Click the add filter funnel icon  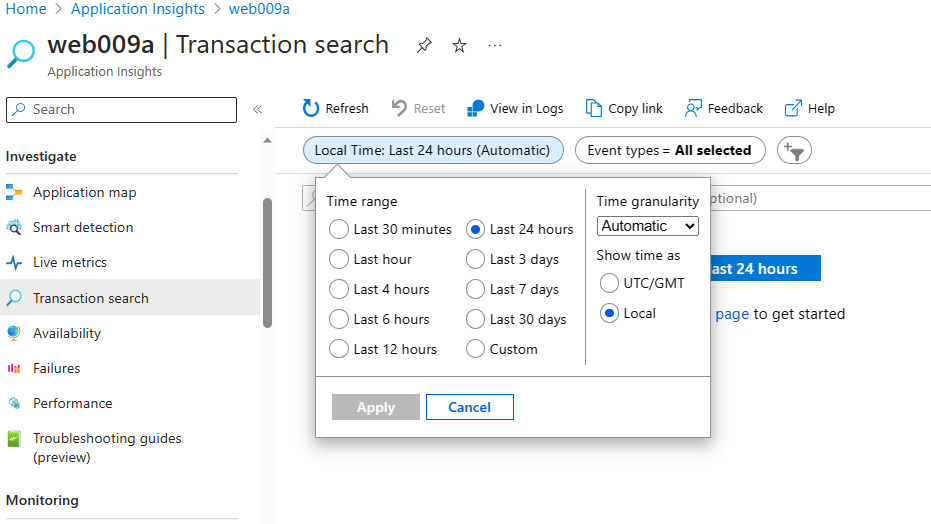click(x=794, y=150)
